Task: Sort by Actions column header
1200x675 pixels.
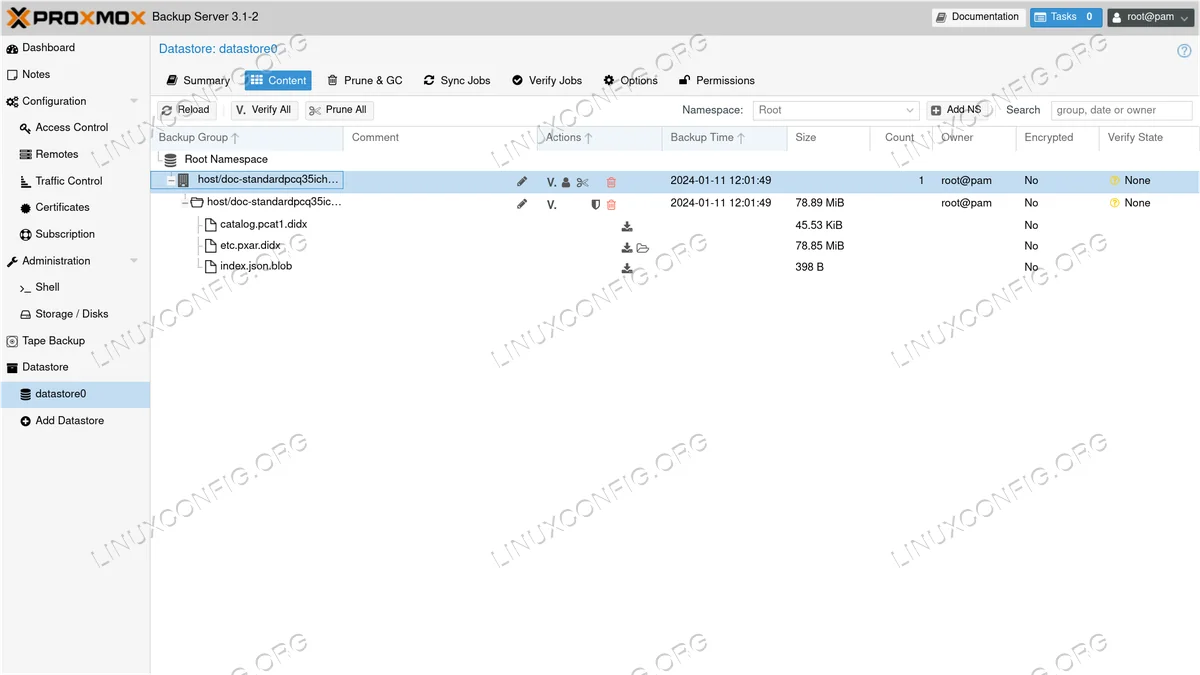Action: click(600, 138)
